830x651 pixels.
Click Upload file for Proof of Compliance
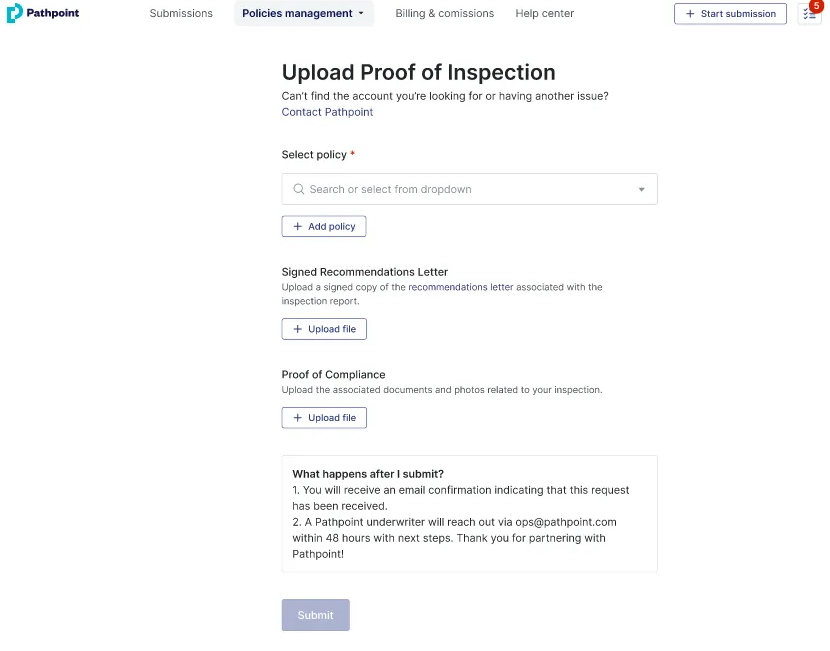325,418
